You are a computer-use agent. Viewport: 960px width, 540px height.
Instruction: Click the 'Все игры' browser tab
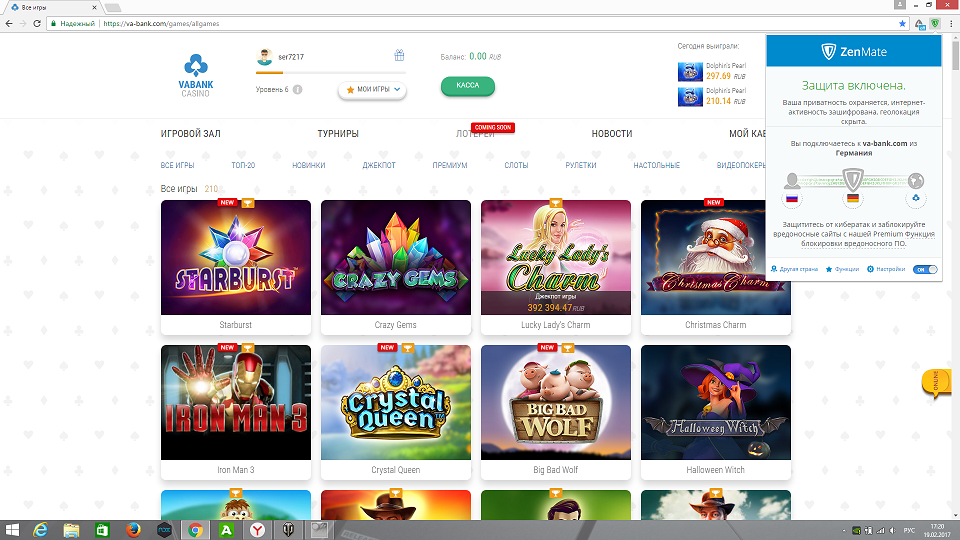(51, 7)
